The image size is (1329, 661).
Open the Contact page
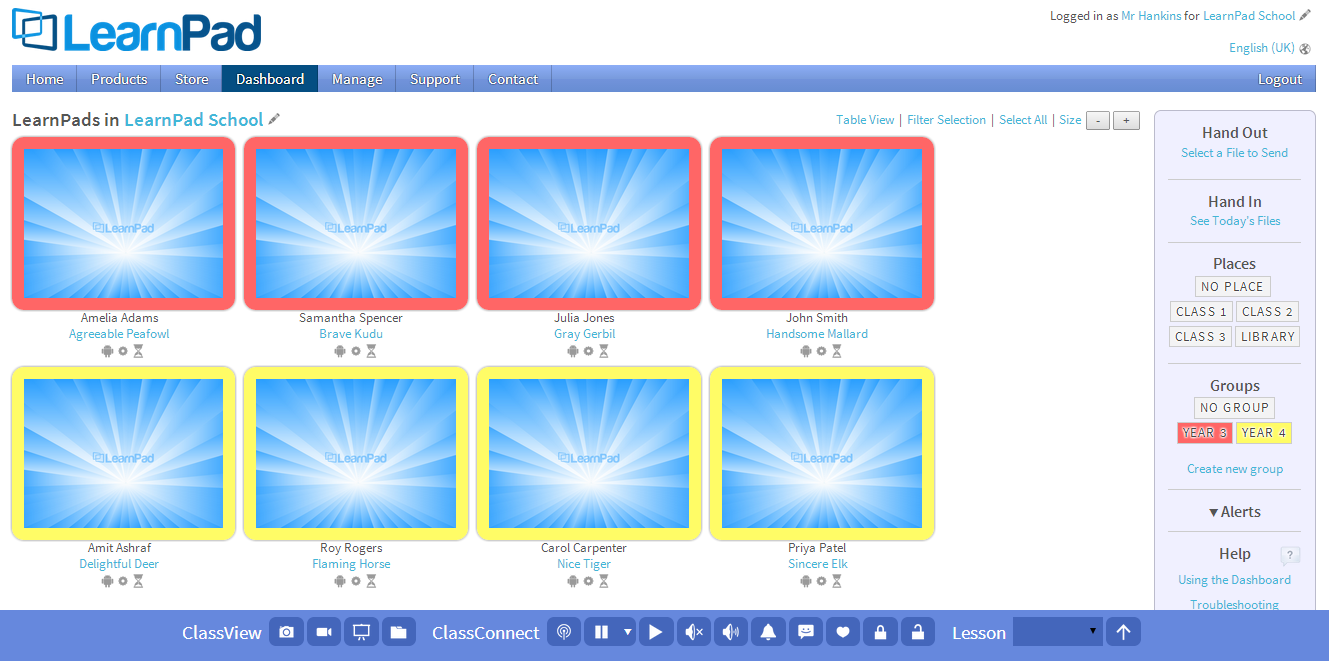(x=513, y=79)
